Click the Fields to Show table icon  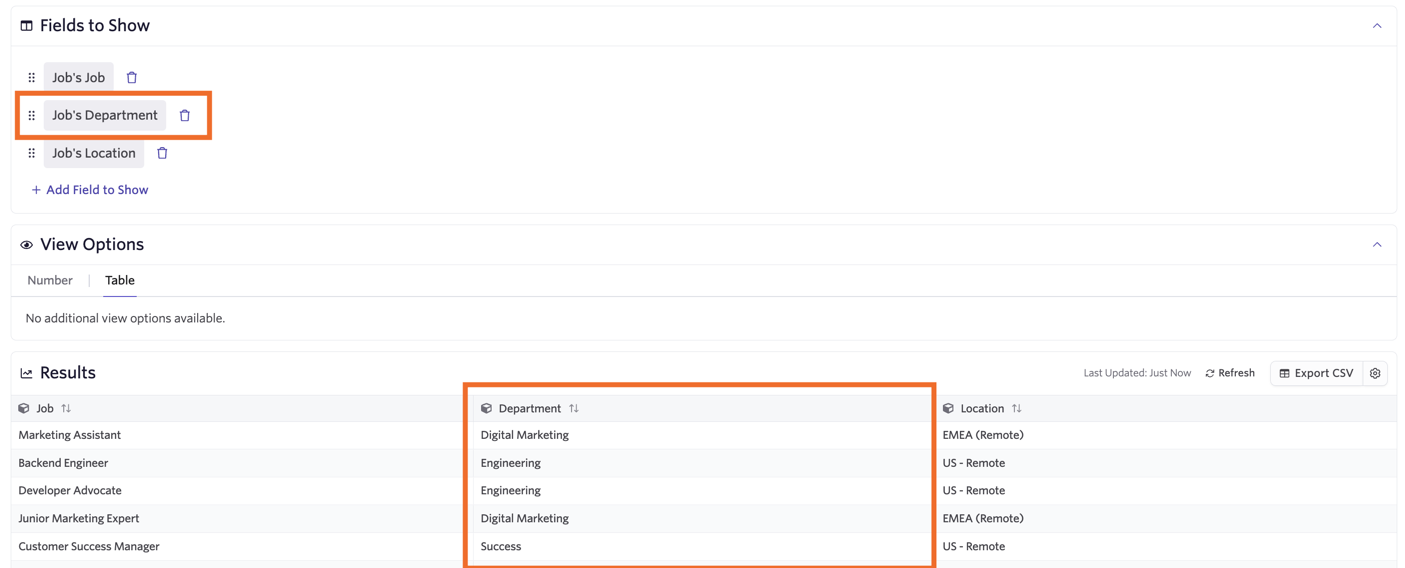point(27,26)
